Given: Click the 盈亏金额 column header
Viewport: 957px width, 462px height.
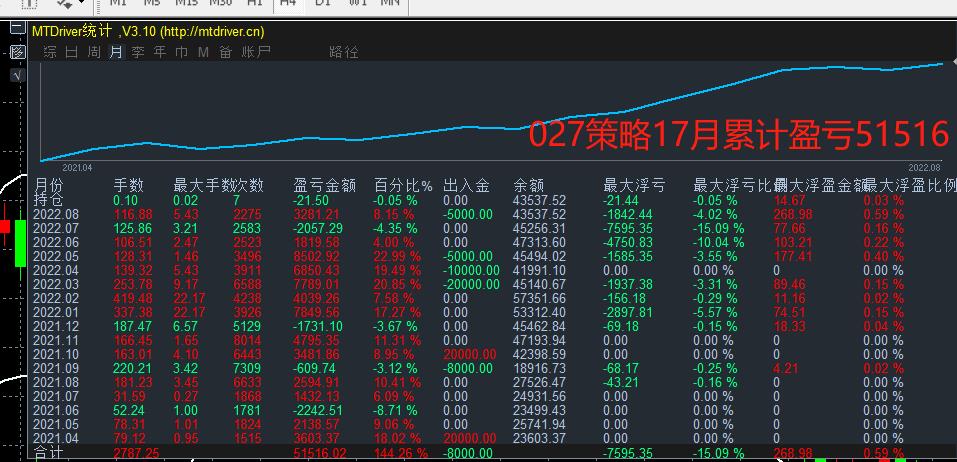Looking at the screenshot, I should pos(325,185).
